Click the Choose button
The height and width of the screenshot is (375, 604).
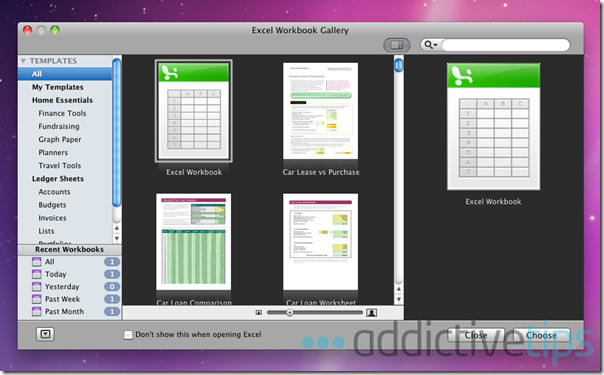(541, 335)
